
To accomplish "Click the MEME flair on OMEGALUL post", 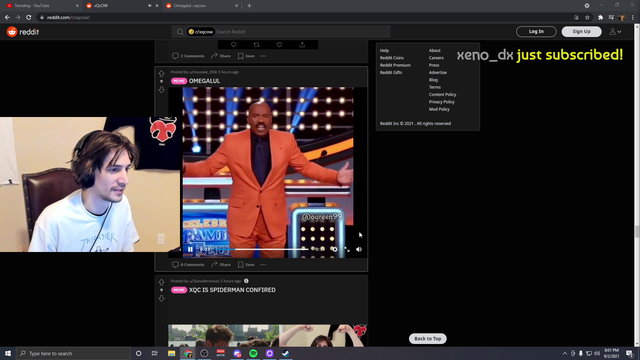I will [179, 81].
